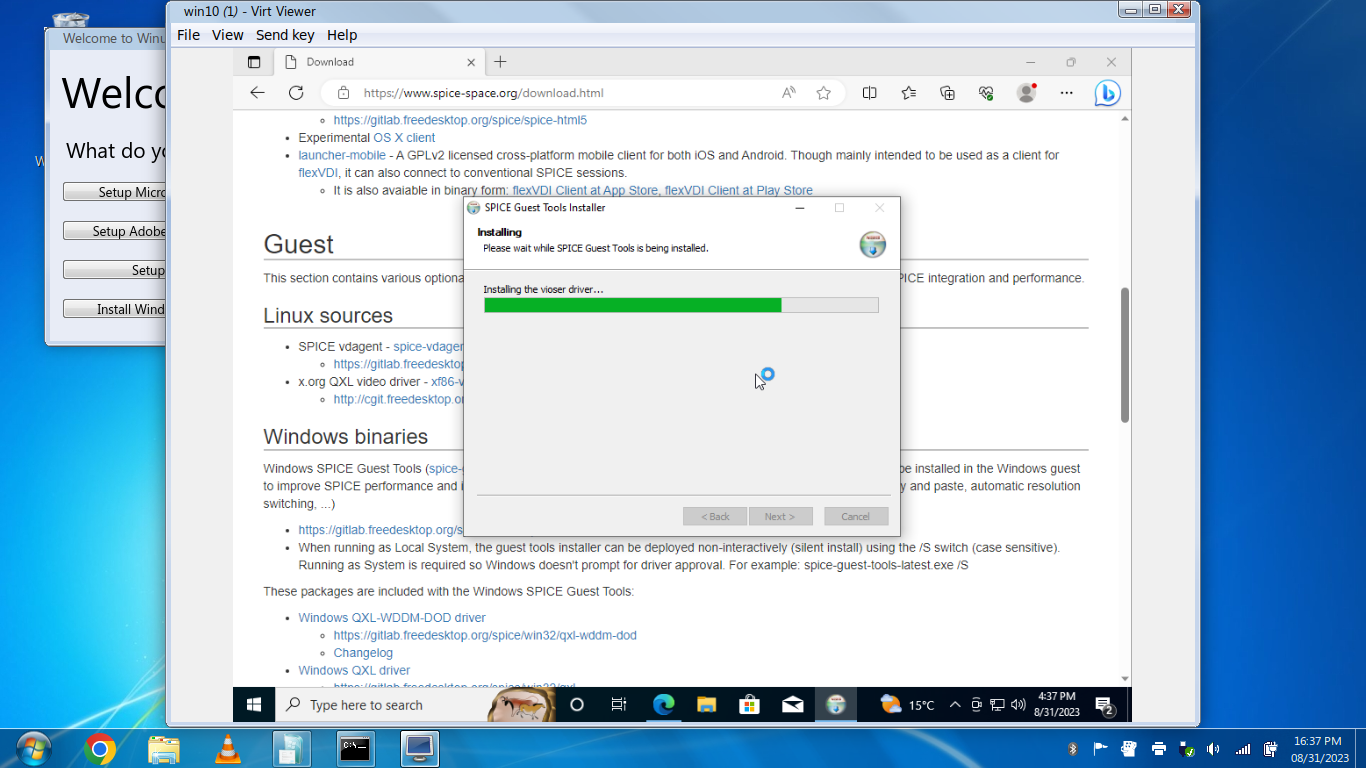Open guest volume speaker icon

[1018, 705]
